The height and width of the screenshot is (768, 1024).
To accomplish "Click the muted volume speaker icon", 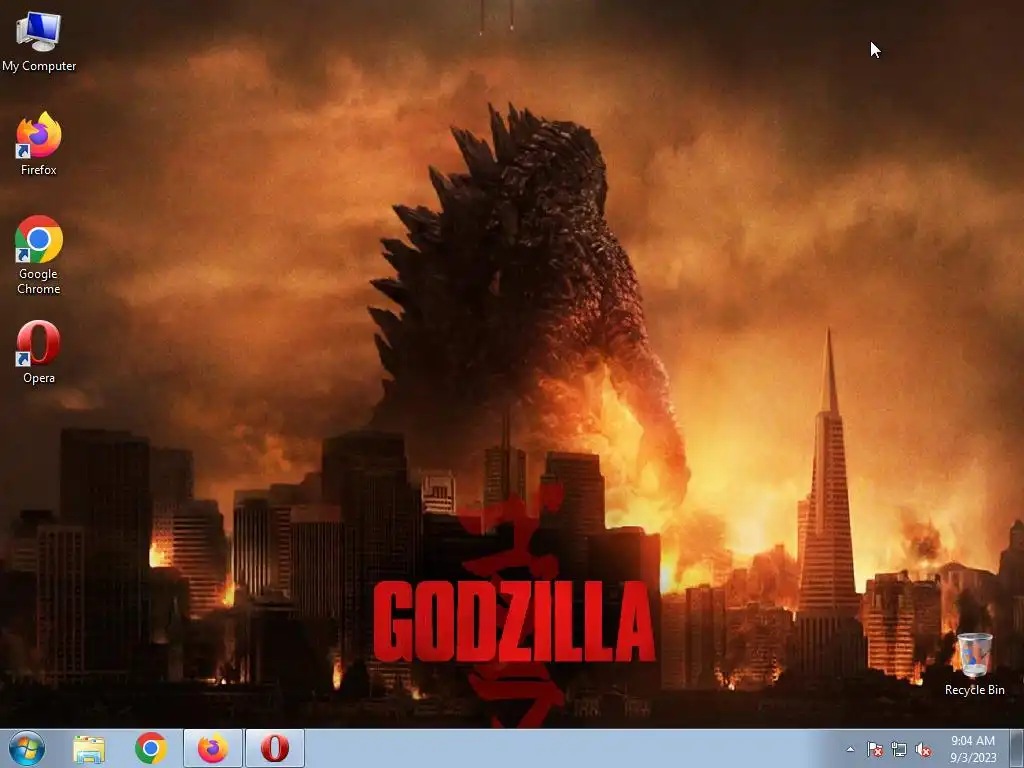I will click(923, 750).
